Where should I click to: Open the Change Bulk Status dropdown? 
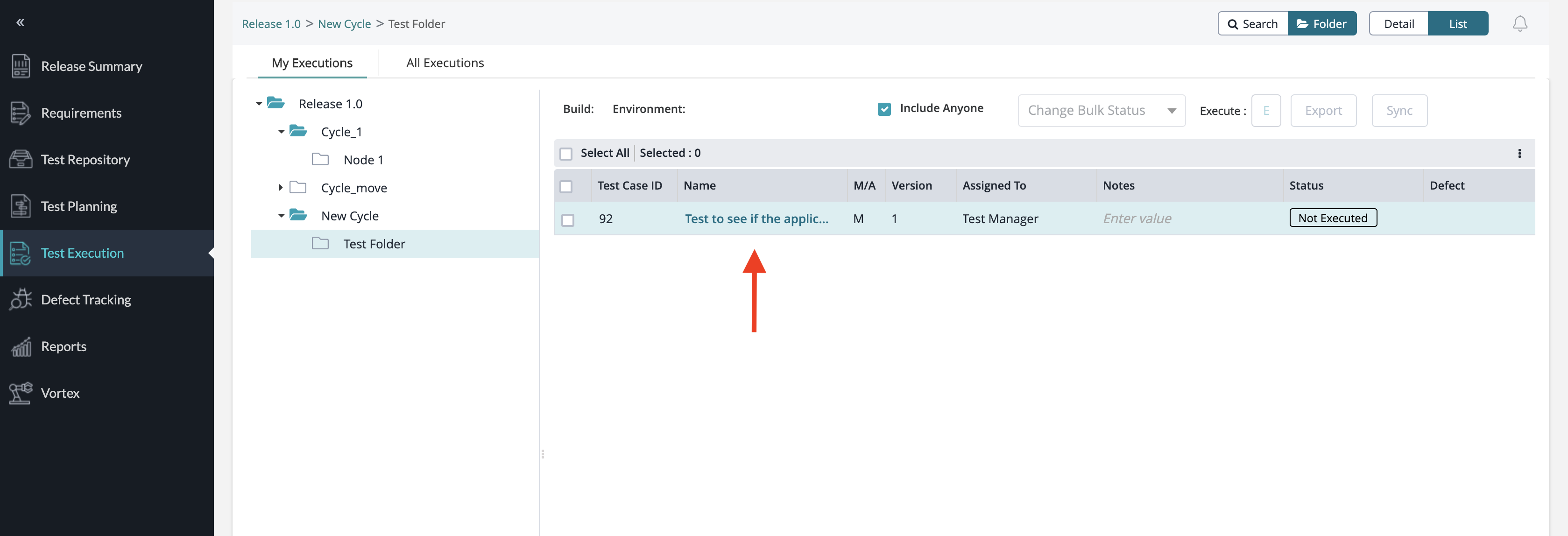pos(1101,111)
